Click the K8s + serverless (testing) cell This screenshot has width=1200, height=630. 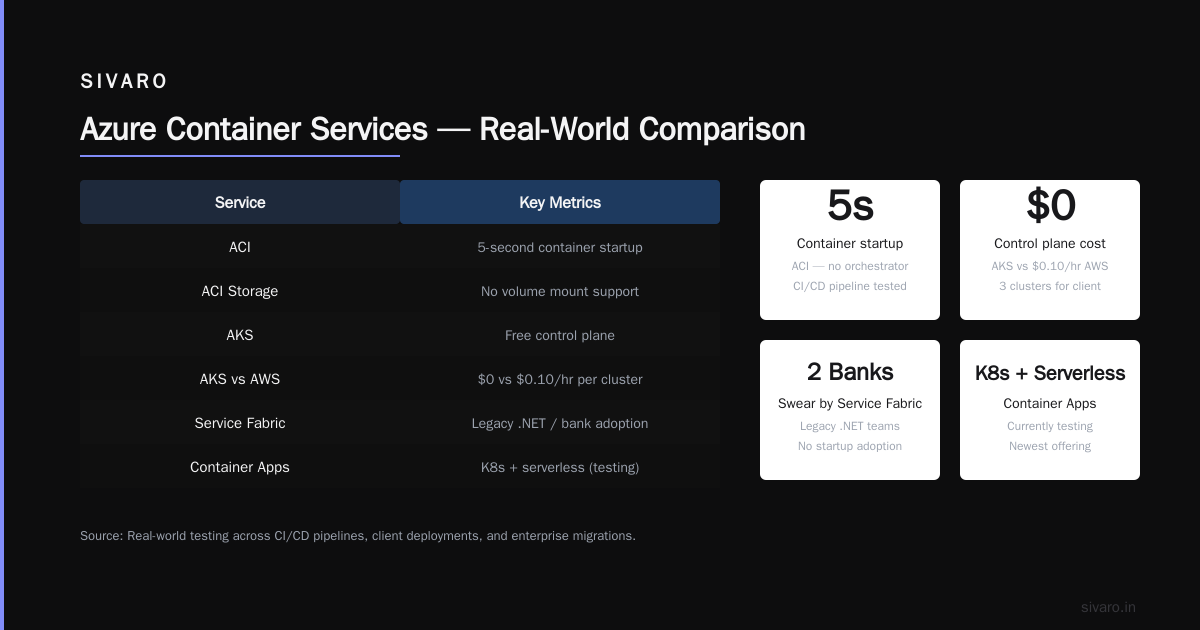[560, 467]
